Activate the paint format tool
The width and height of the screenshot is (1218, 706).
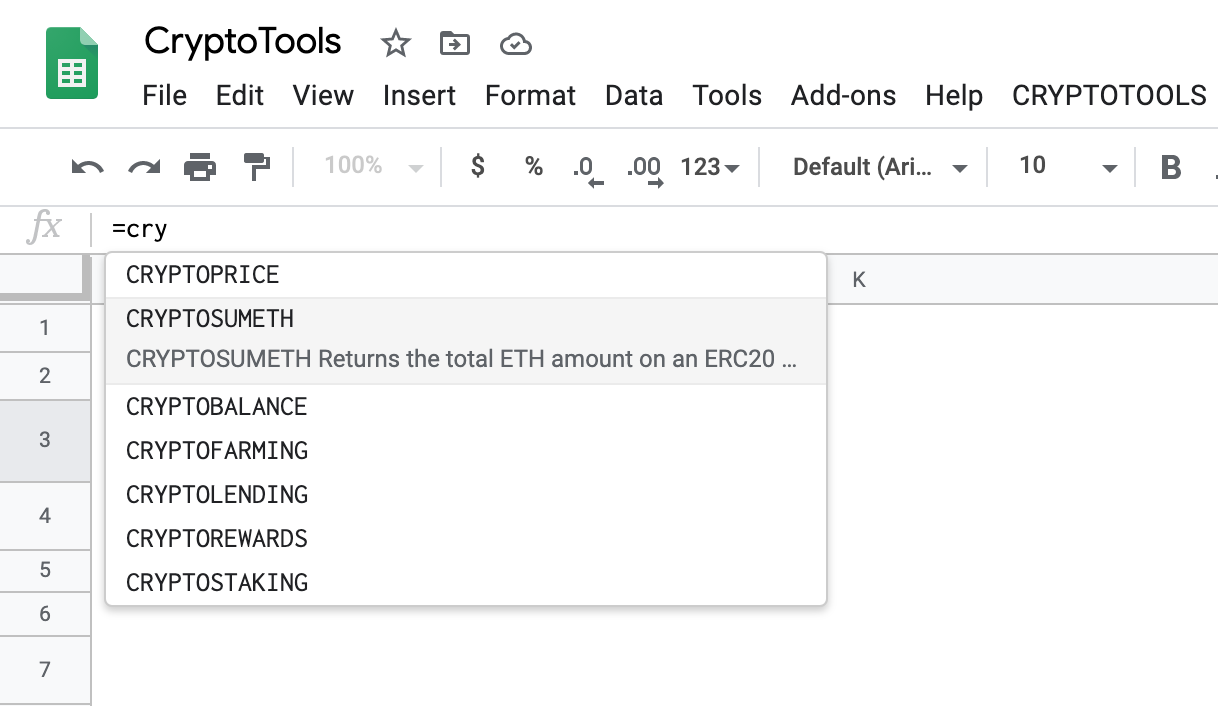(257, 167)
